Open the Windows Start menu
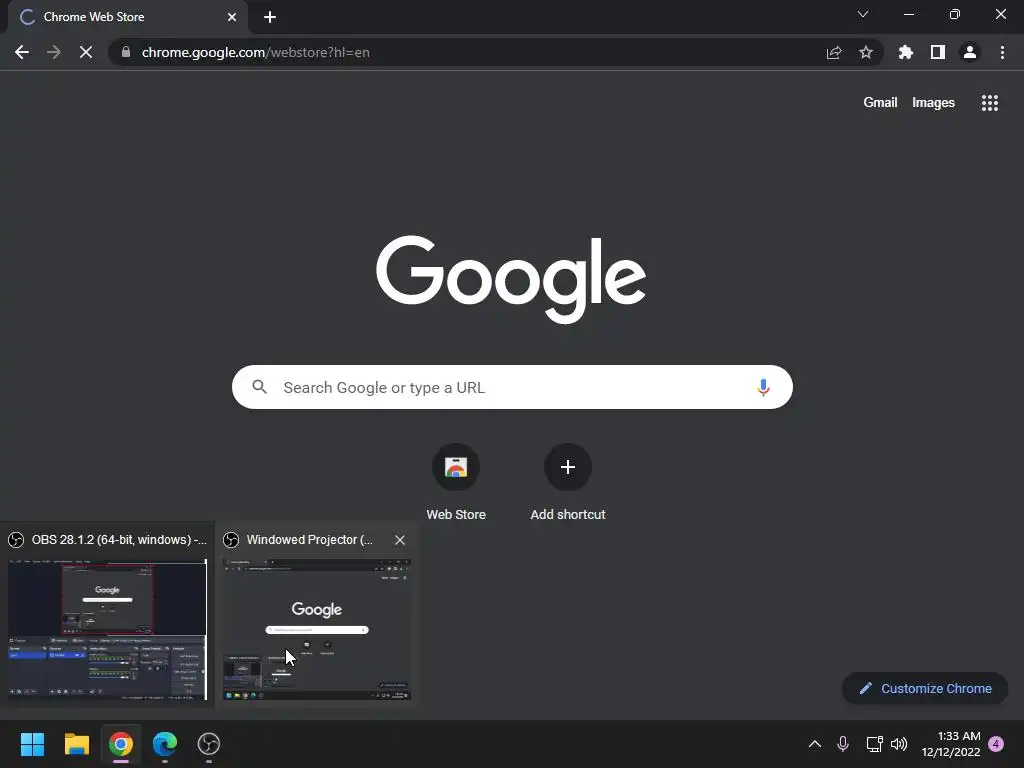This screenshot has width=1024, height=768. click(32, 744)
